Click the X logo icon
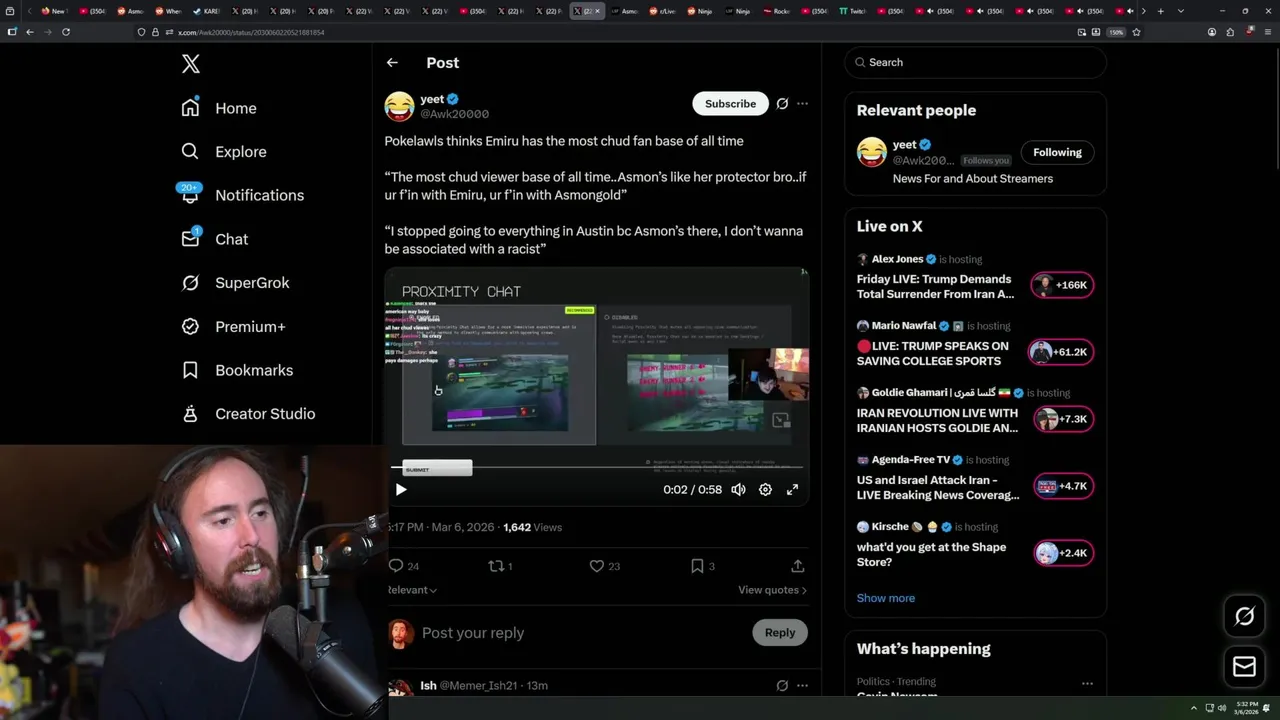 pos(191,64)
